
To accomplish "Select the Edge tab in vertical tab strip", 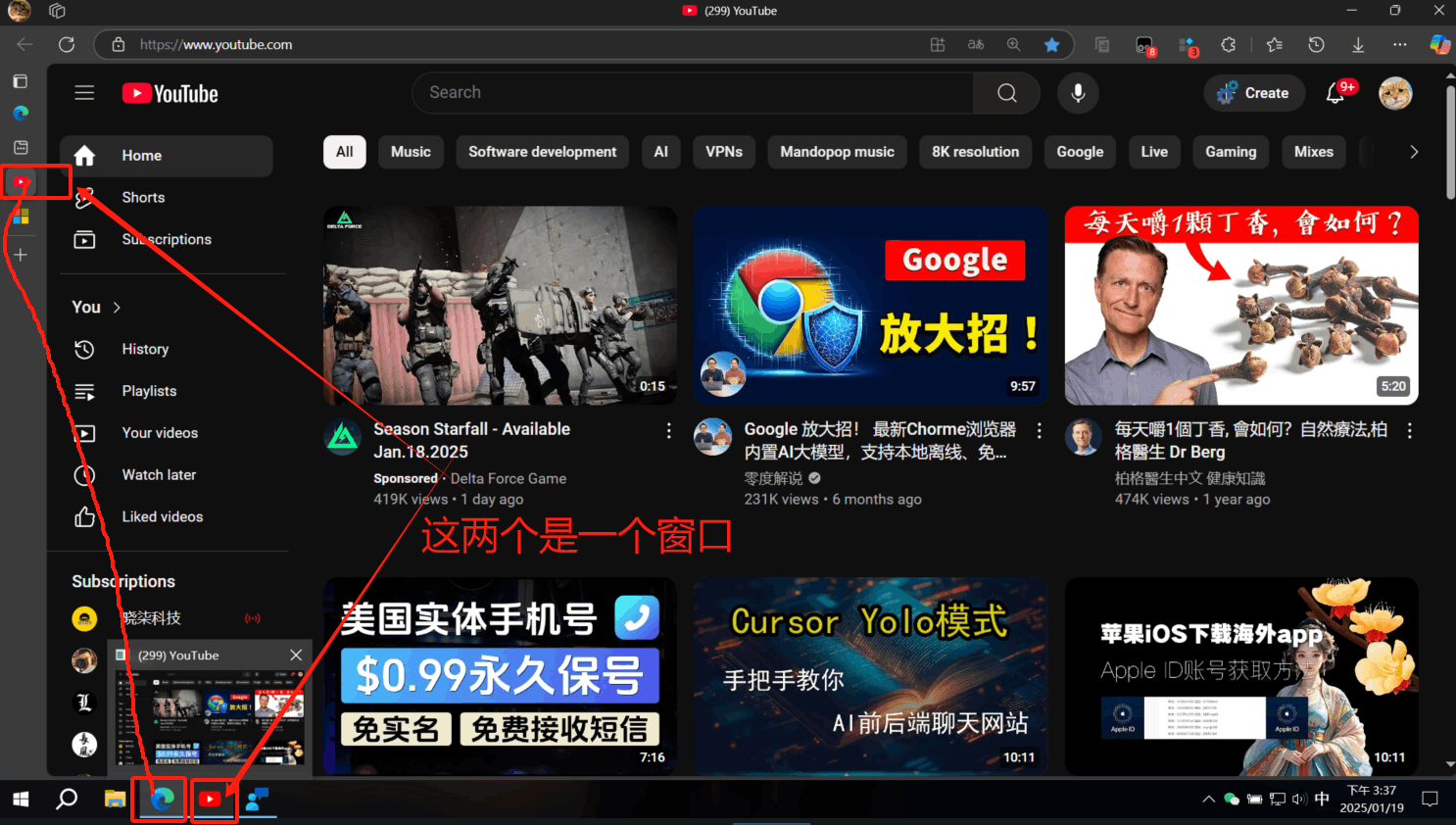I will coord(21,113).
